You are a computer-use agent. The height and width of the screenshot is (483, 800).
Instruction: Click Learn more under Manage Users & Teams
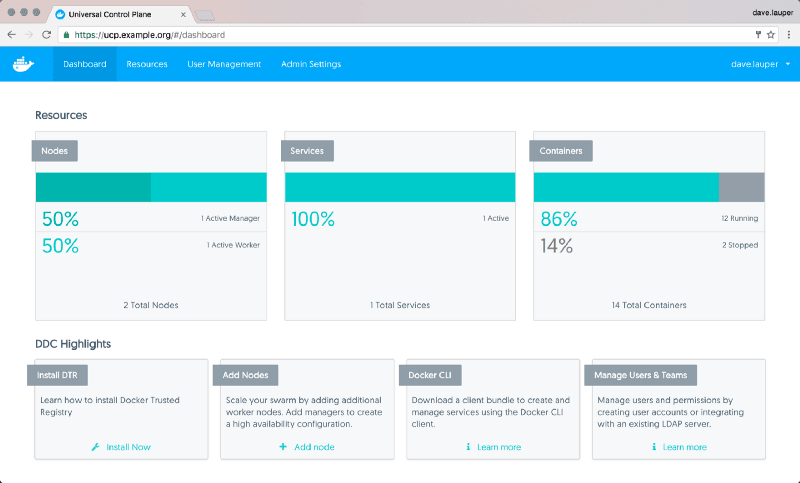coord(685,447)
